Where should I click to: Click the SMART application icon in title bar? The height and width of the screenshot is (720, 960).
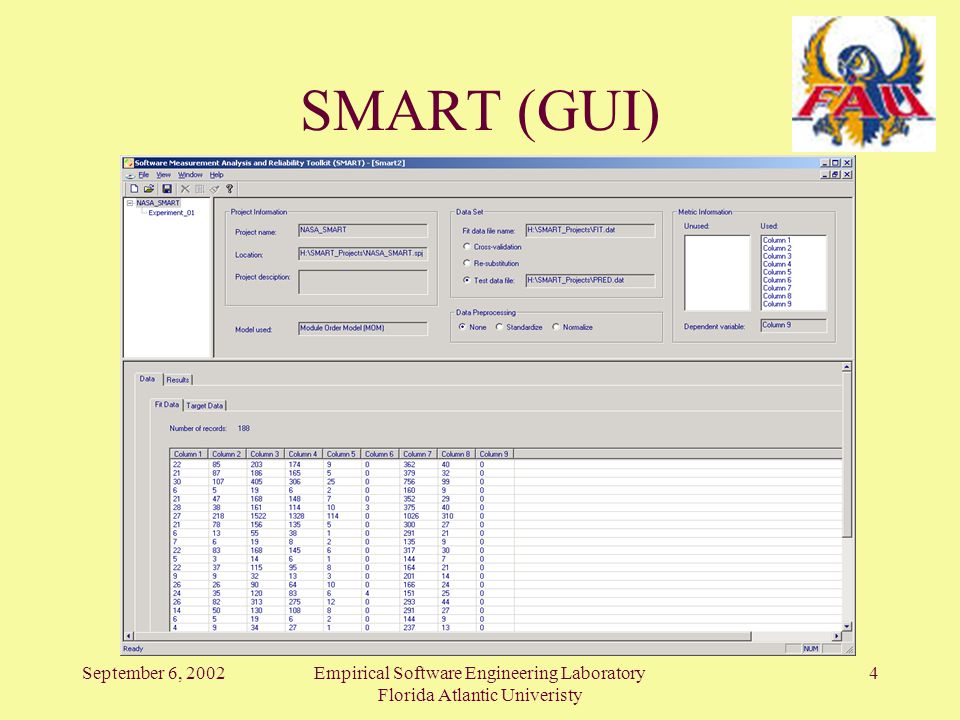[129, 163]
